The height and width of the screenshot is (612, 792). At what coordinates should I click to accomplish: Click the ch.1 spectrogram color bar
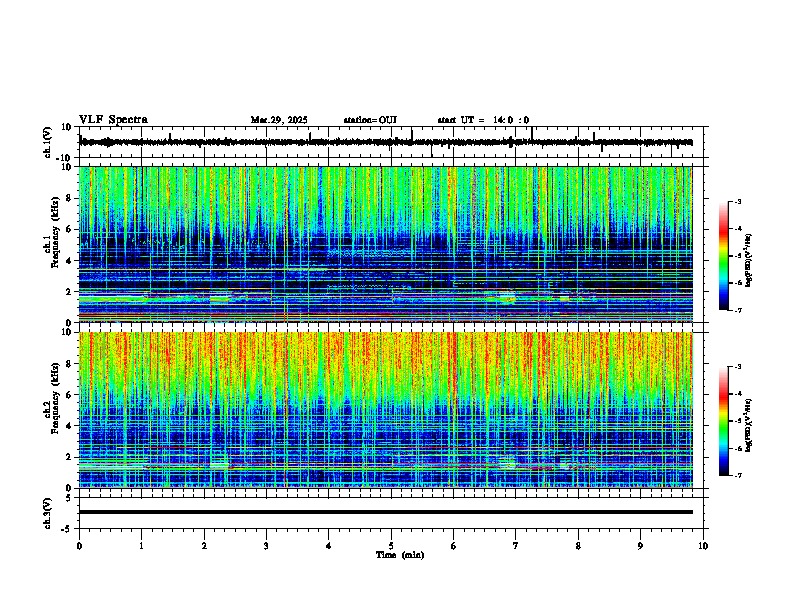[723, 256]
